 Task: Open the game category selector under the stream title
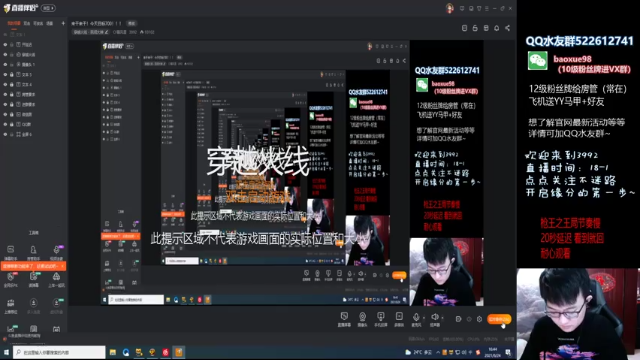pos(90,32)
